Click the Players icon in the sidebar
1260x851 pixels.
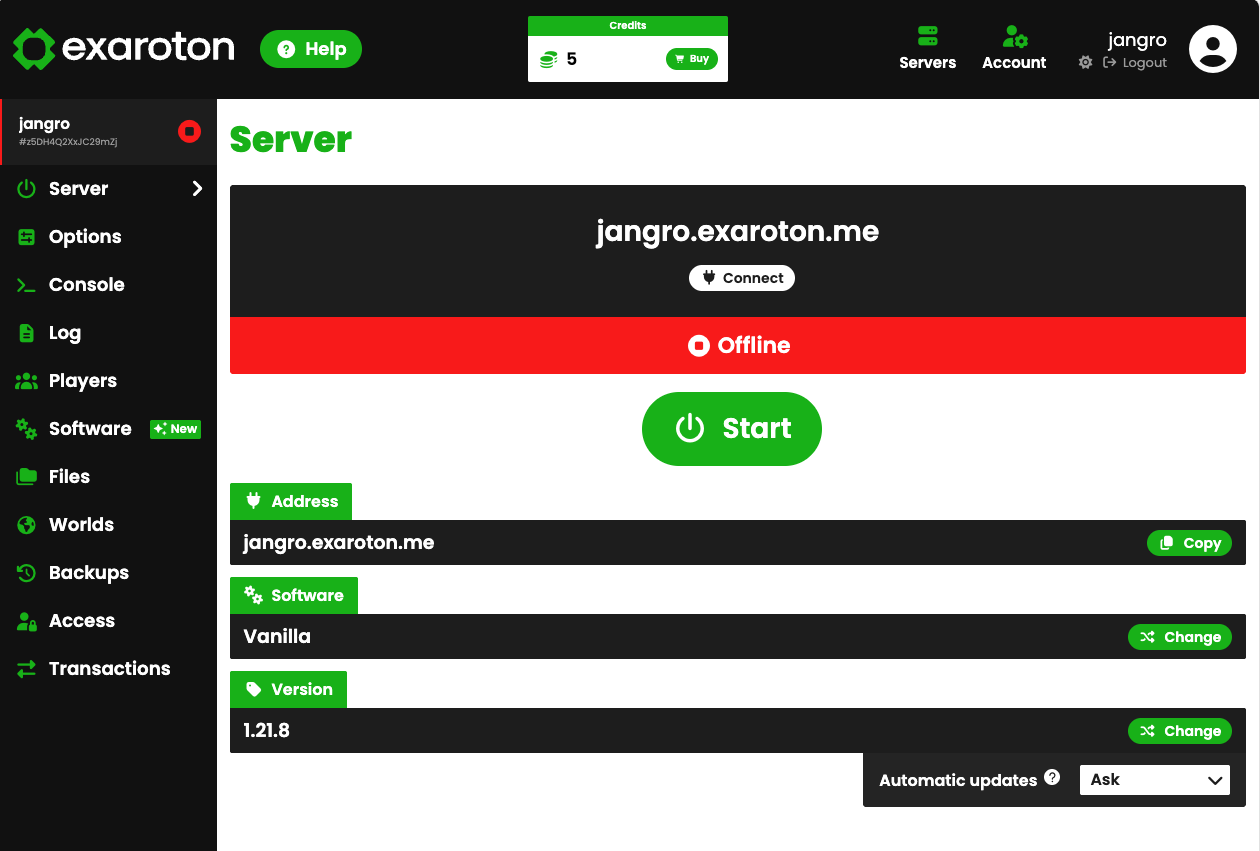pos(27,380)
